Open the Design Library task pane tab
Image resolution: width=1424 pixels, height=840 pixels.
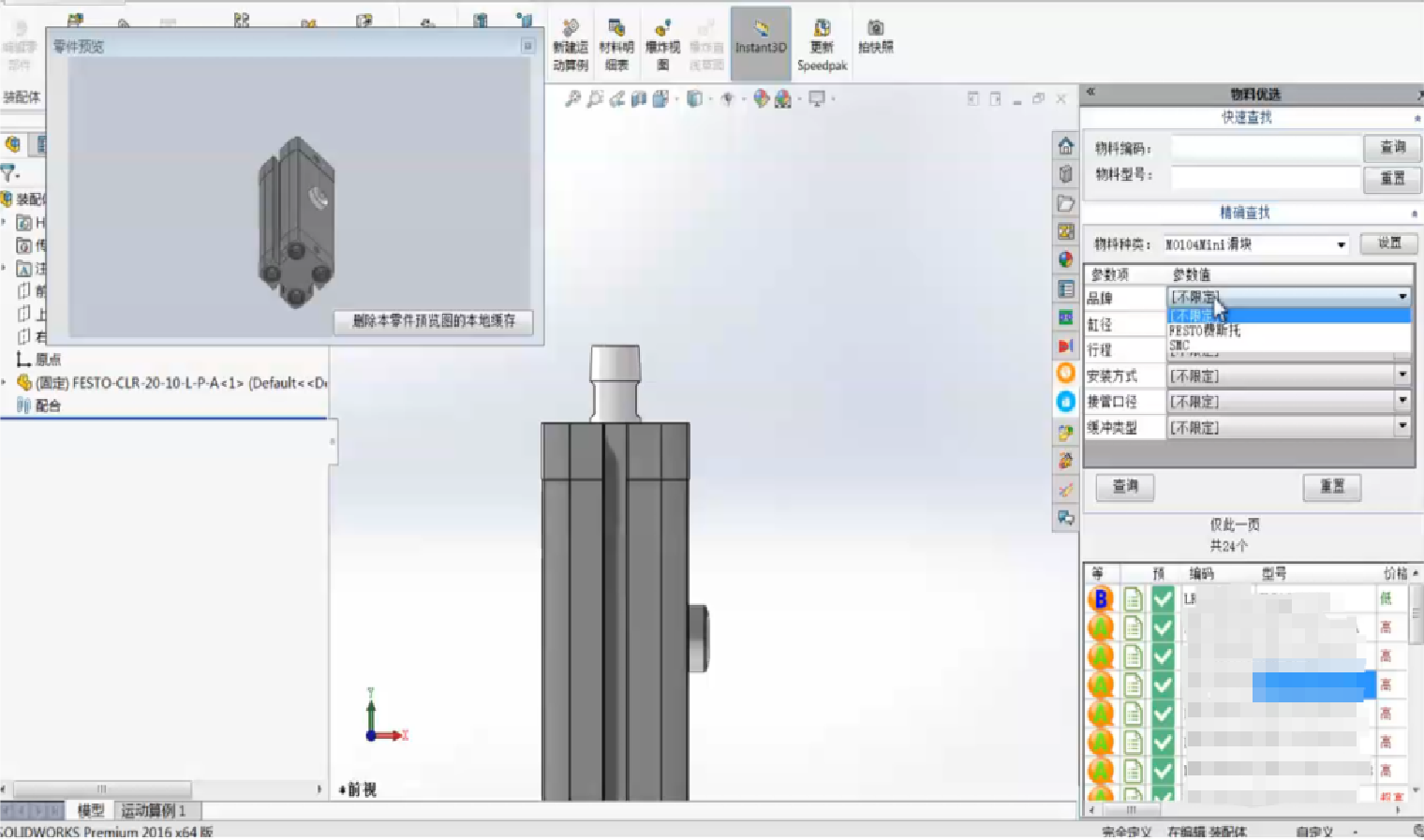point(1066,174)
